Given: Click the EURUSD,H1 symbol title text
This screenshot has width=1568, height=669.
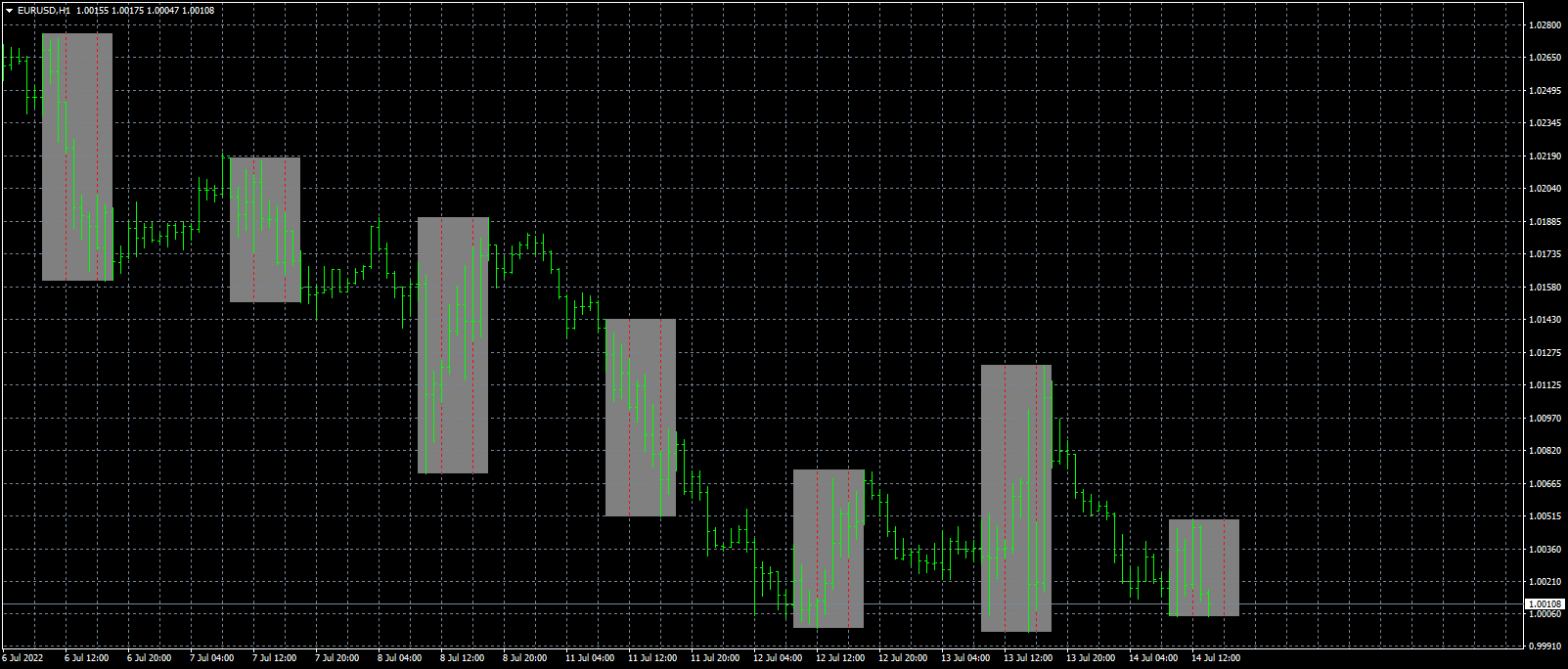Looking at the screenshot, I should [x=44, y=10].
